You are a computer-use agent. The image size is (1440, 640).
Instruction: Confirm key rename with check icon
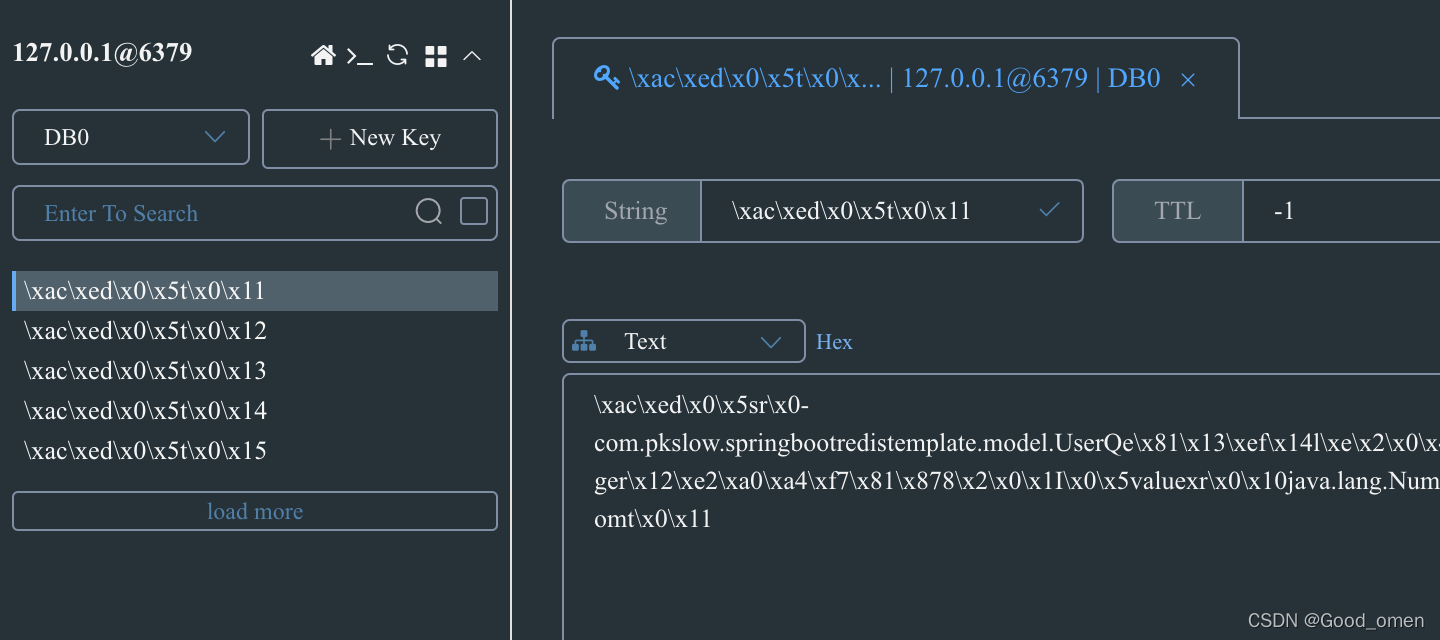point(1049,210)
